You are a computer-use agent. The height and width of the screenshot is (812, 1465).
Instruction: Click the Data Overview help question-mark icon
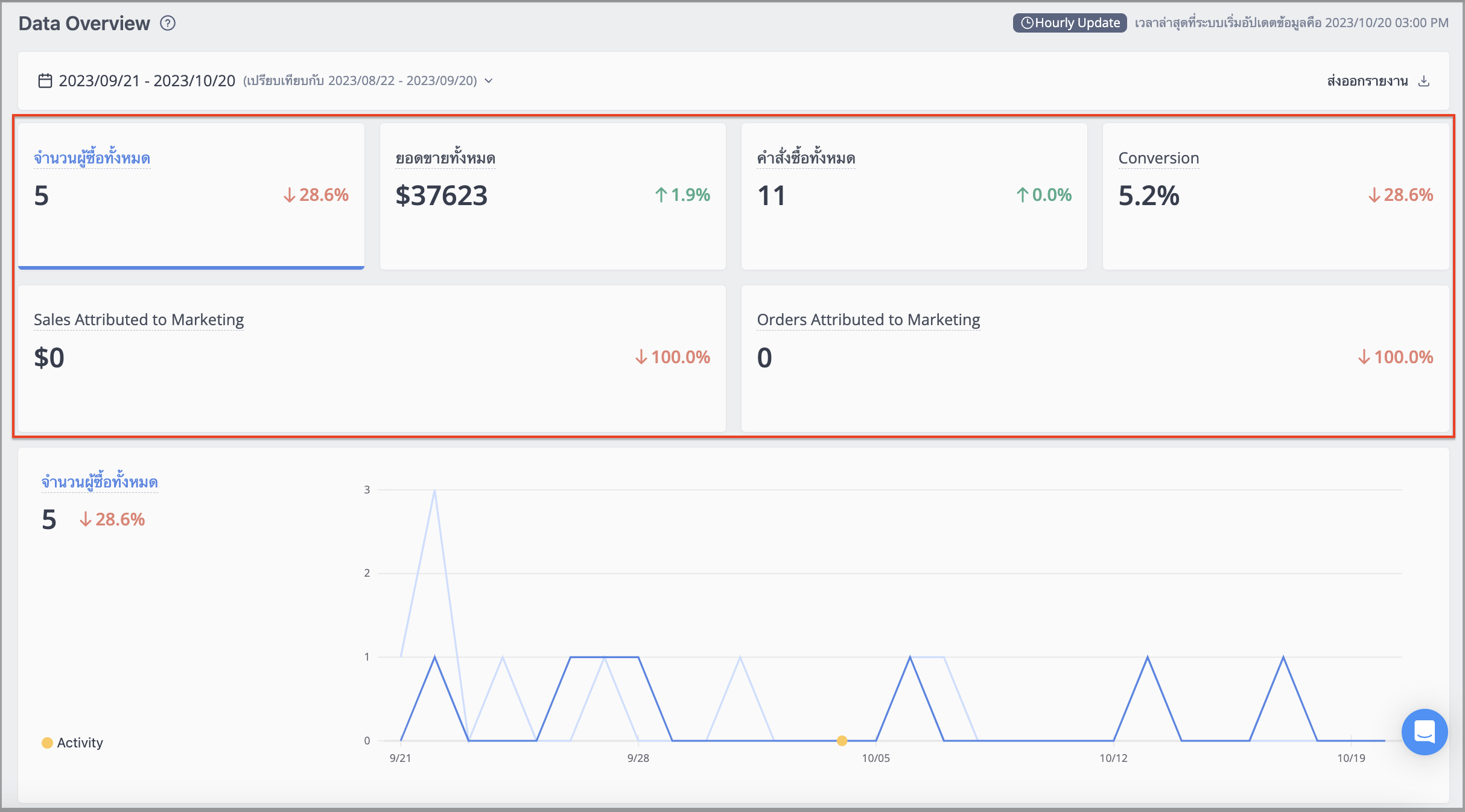coord(168,23)
